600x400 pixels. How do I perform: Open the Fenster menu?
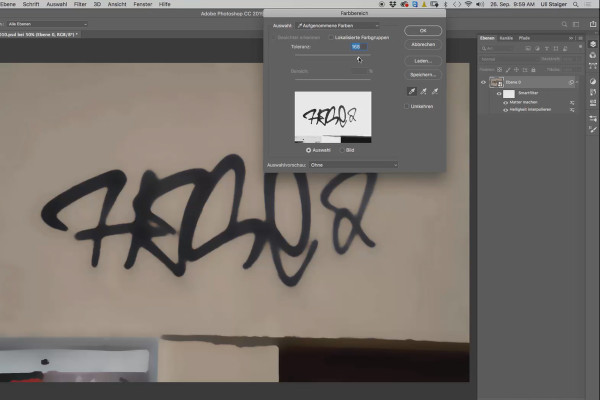click(143, 4)
